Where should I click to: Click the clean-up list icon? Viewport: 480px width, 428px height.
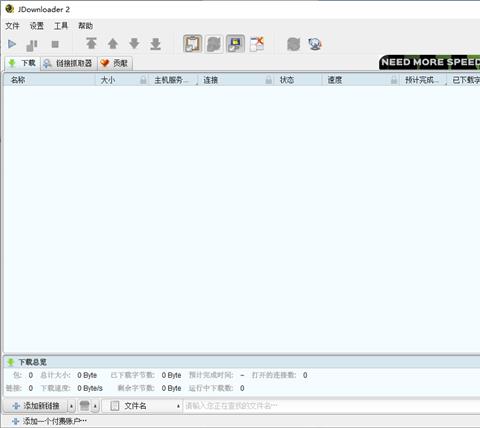point(85,406)
